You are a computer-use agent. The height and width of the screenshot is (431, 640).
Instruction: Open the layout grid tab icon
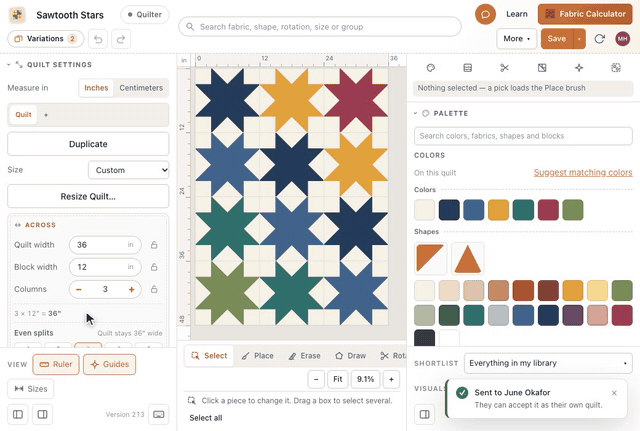[x=468, y=68]
